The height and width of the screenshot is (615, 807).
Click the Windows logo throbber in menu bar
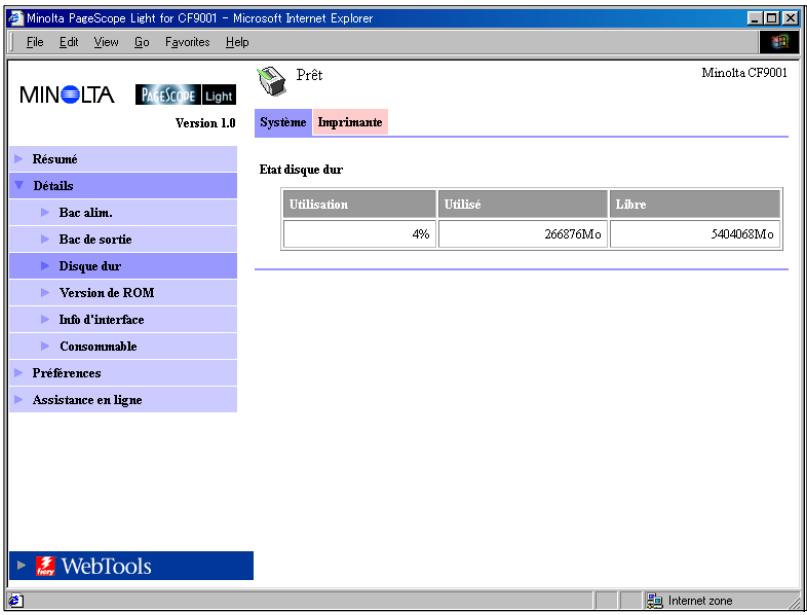pyautogui.click(x=779, y=42)
